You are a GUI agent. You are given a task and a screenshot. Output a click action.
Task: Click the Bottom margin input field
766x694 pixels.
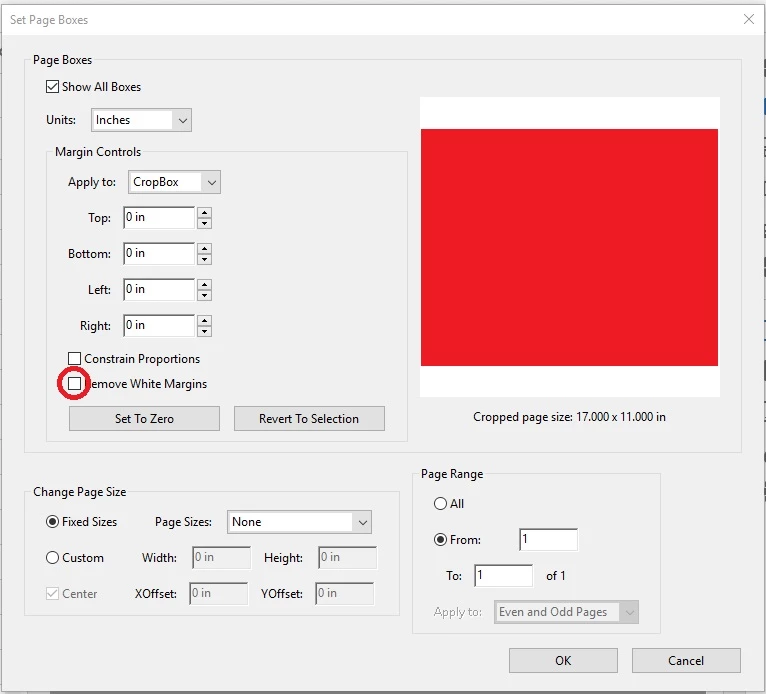pos(159,254)
